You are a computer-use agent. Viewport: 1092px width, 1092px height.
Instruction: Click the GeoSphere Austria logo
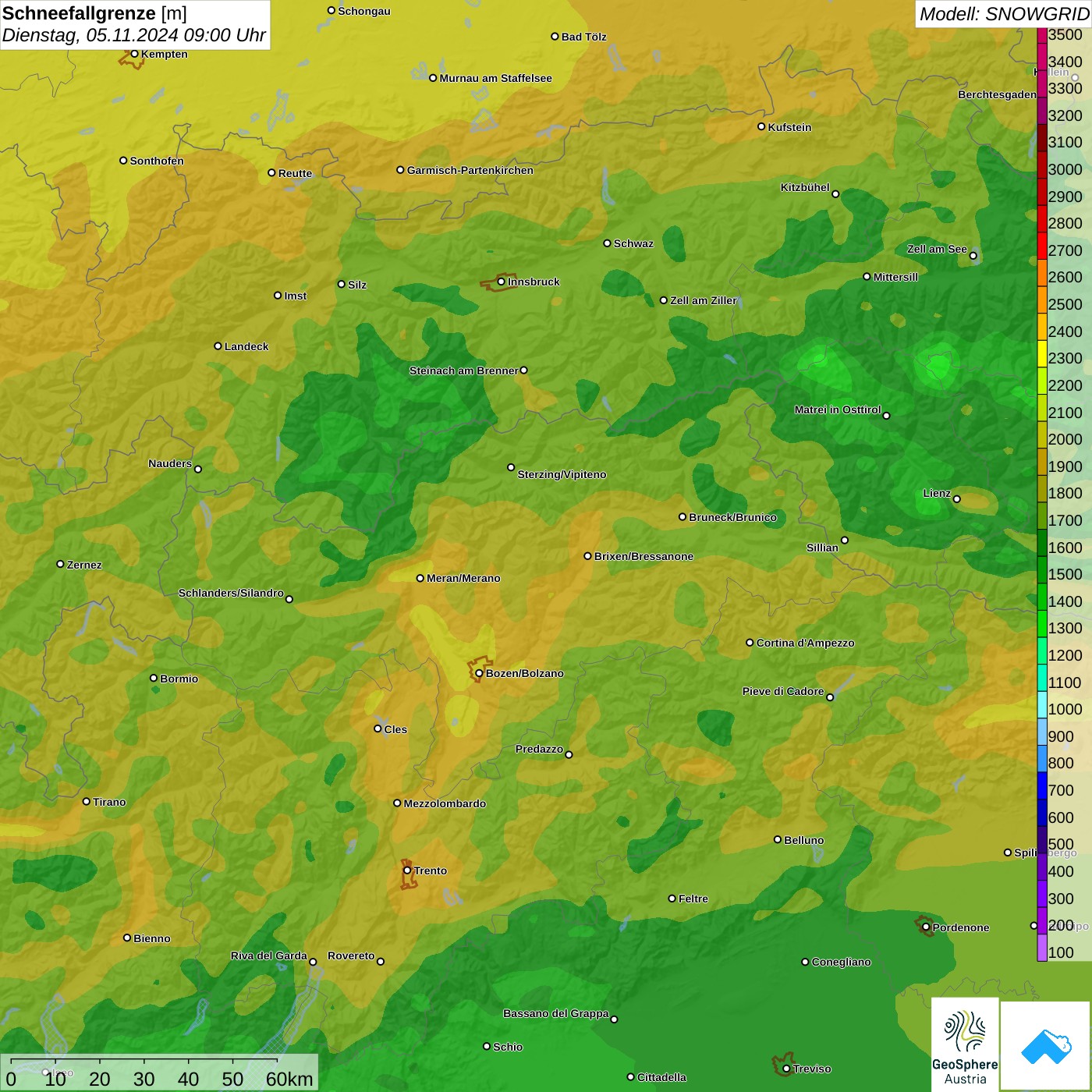pyautogui.click(x=965, y=1044)
